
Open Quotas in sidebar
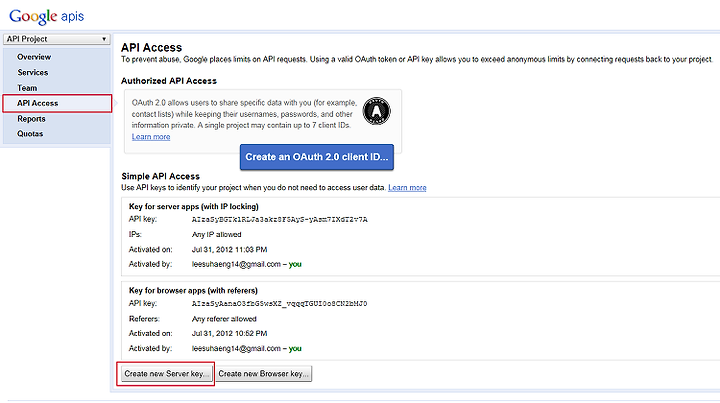click(30, 134)
